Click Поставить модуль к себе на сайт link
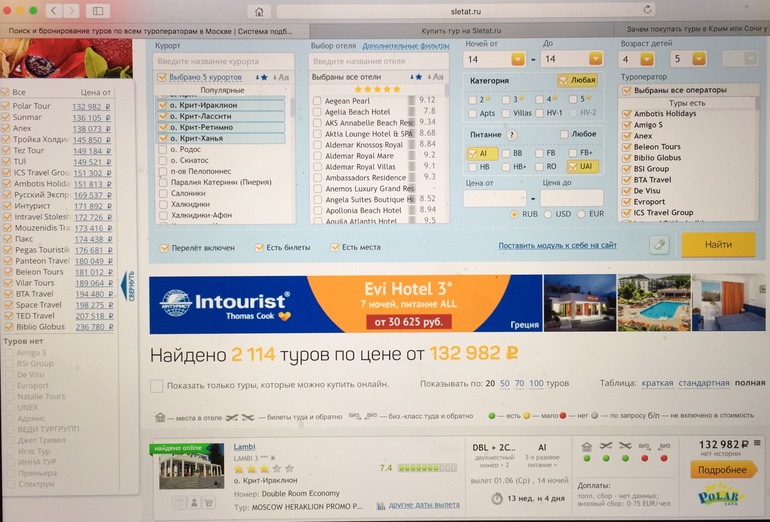This screenshot has width=770, height=522. point(557,246)
